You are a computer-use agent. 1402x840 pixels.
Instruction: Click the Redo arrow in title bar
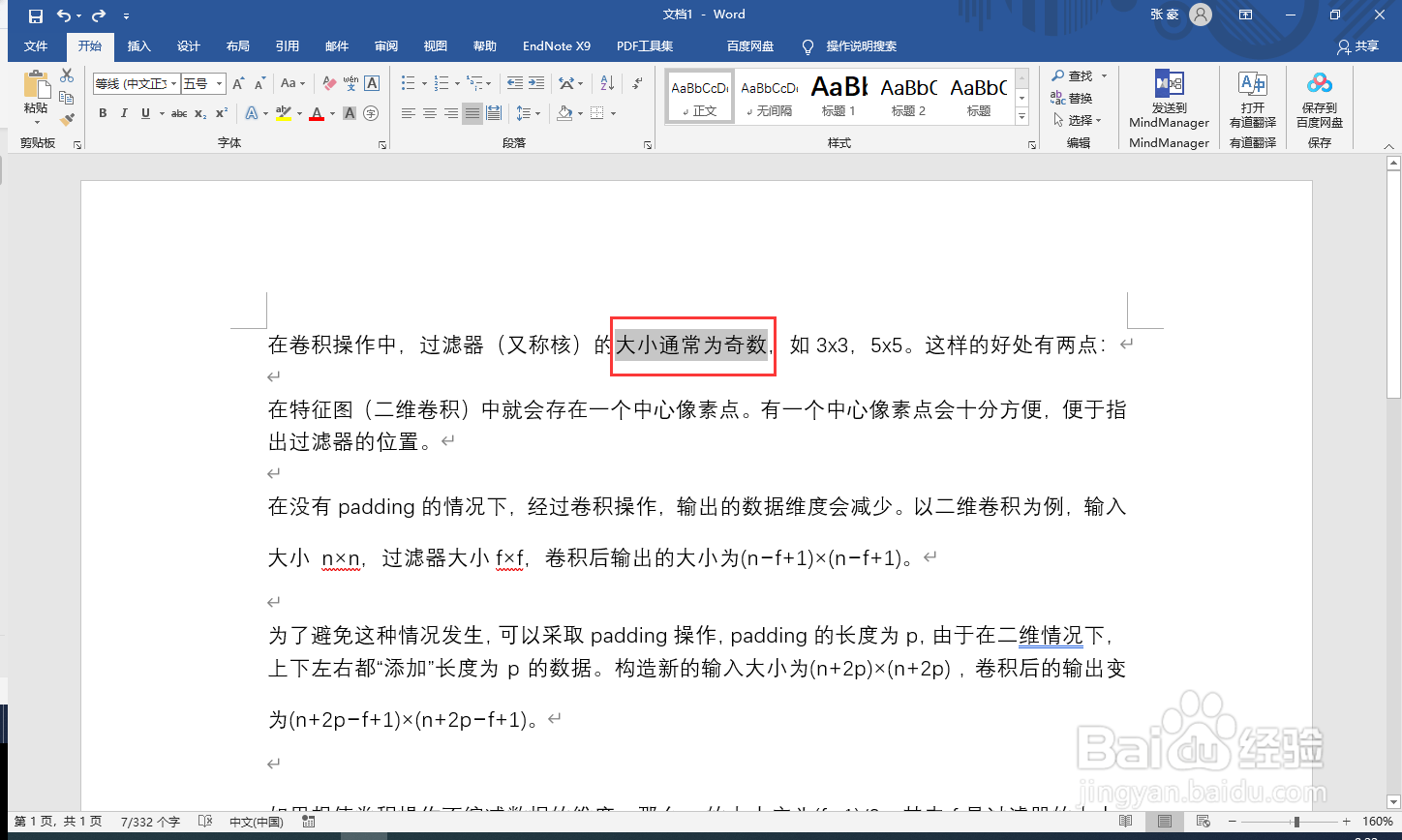tap(99, 15)
